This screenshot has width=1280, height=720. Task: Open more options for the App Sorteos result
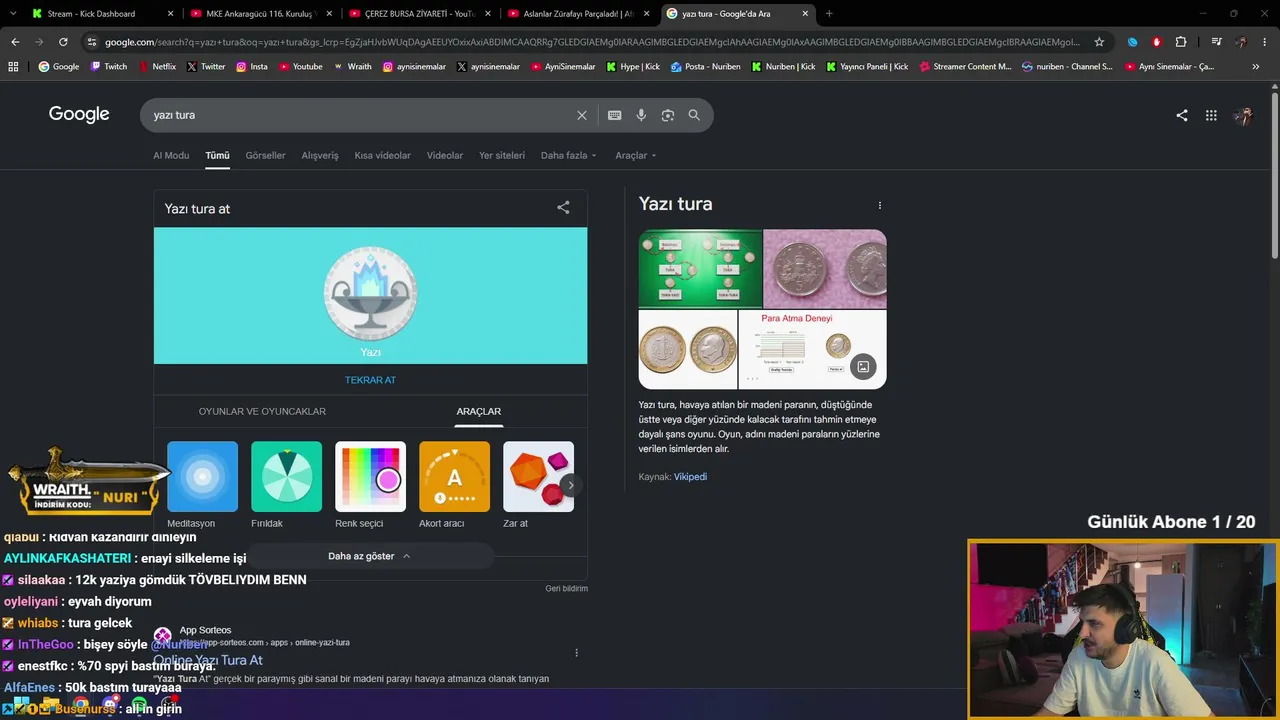(576, 653)
